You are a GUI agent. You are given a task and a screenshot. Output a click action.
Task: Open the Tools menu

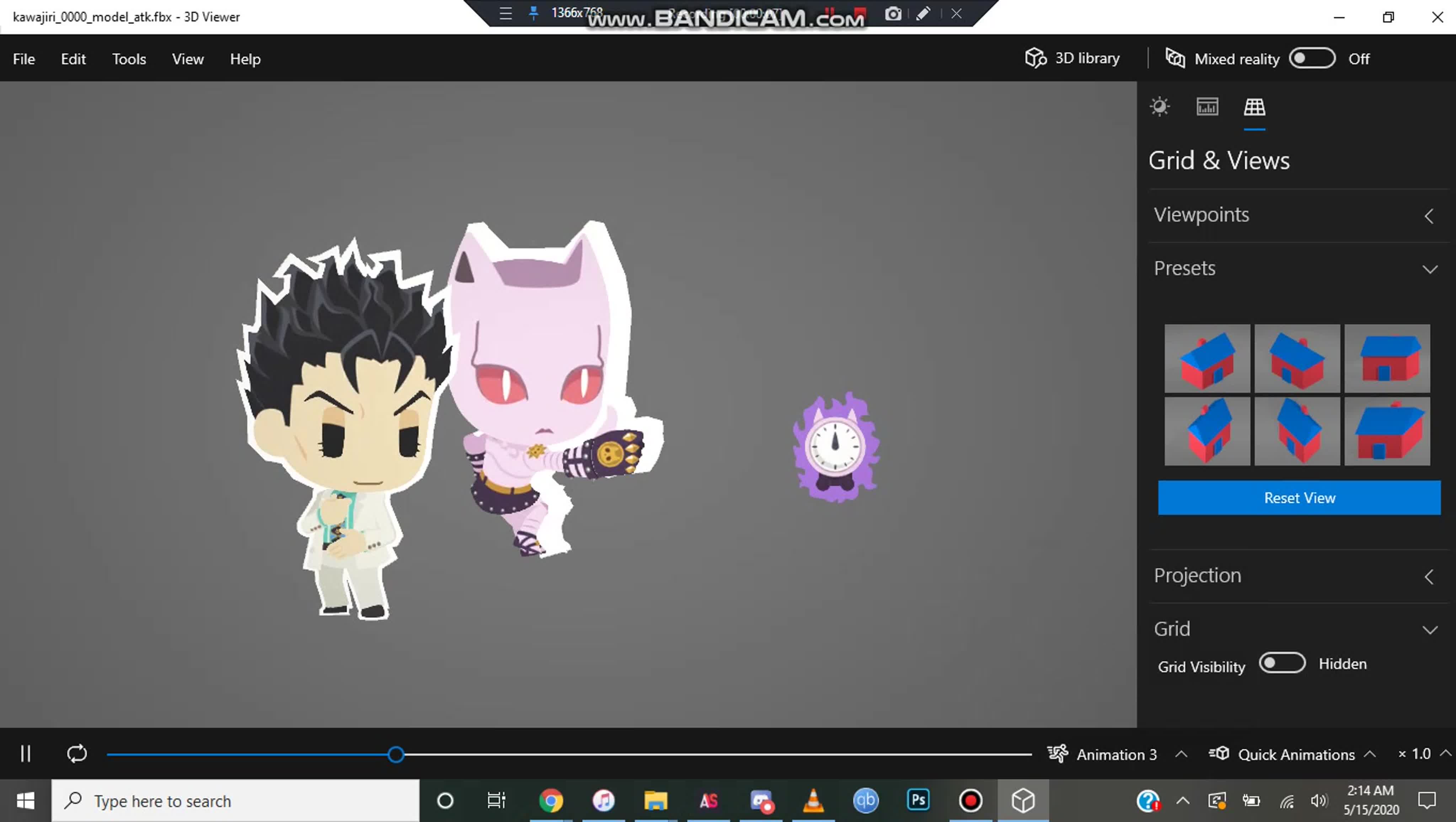tap(129, 59)
